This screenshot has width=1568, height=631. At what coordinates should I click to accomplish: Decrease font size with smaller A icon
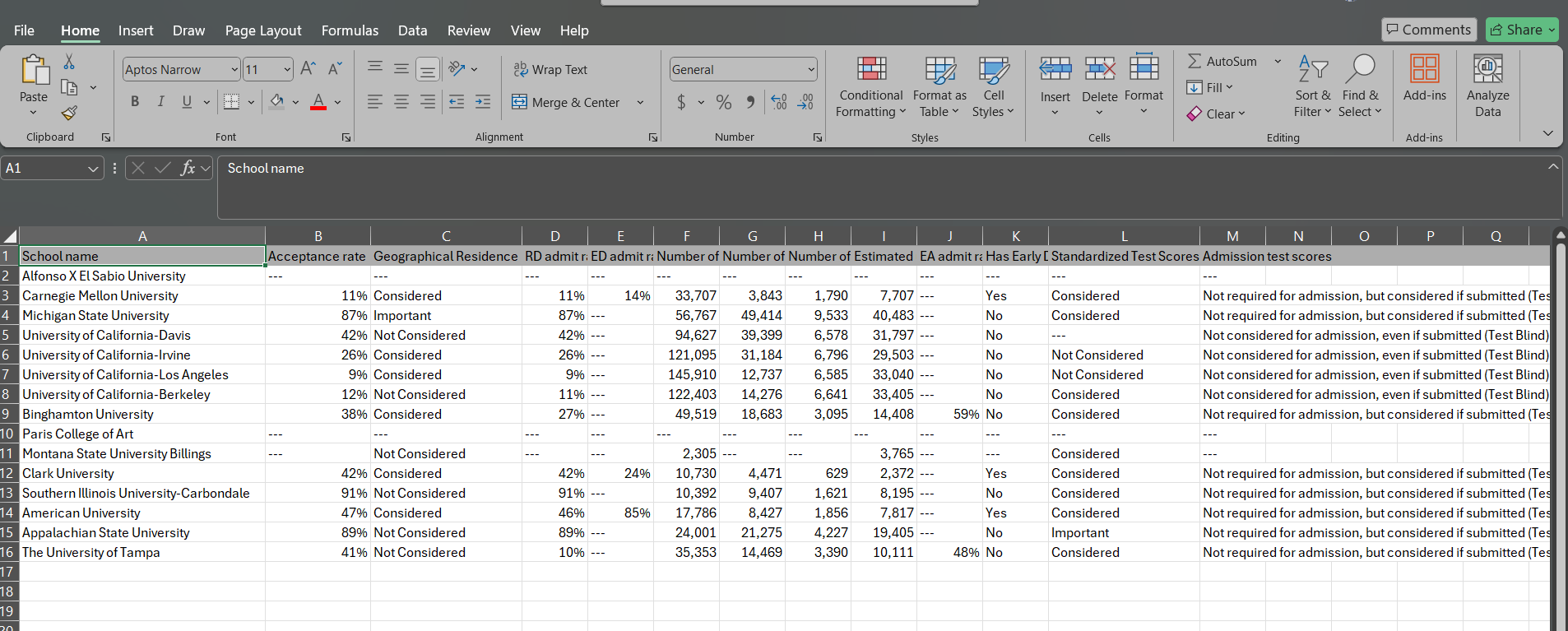tap(335, 69)
